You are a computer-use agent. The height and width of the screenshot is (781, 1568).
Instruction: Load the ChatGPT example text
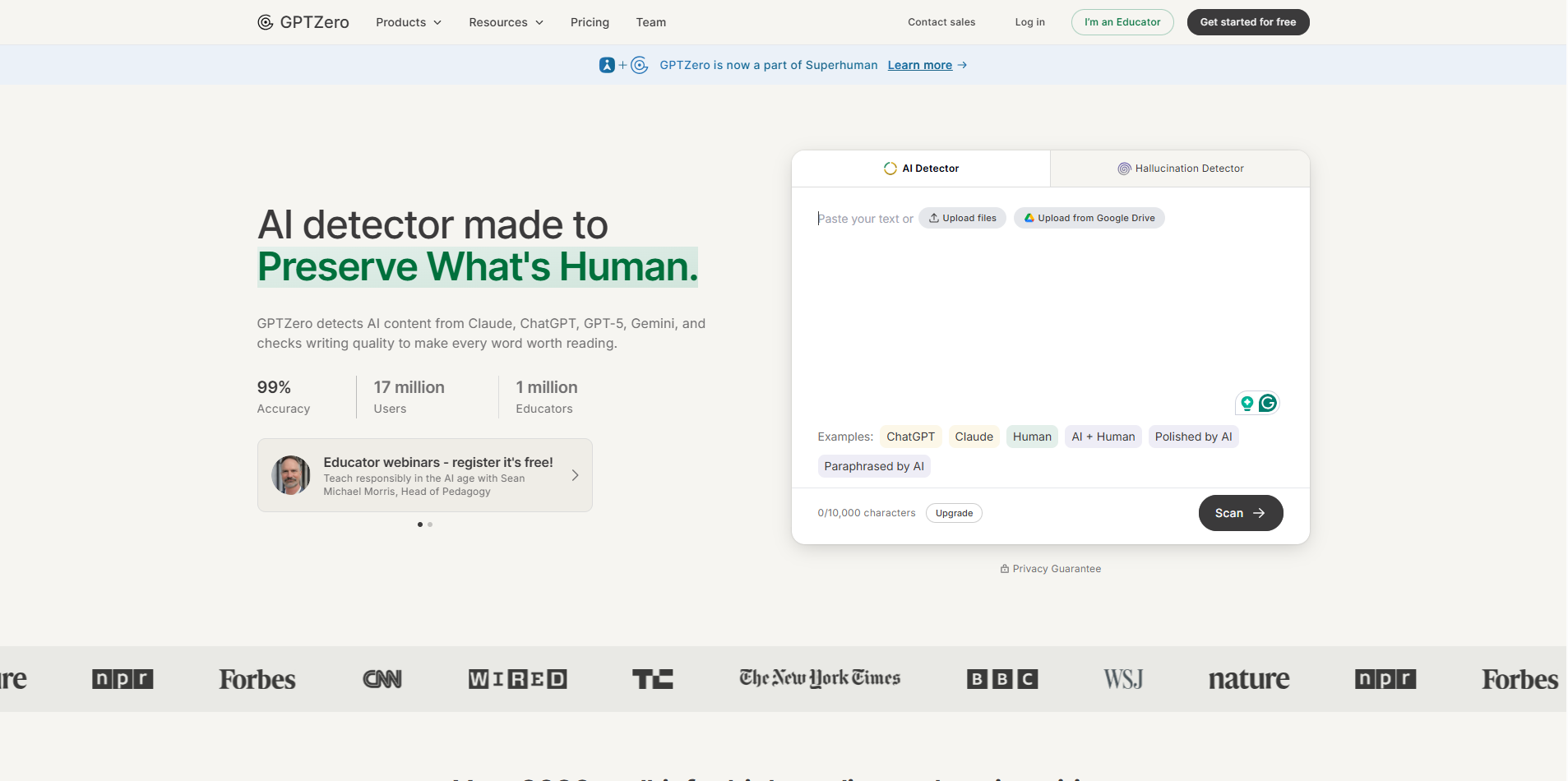coord(910,437)
